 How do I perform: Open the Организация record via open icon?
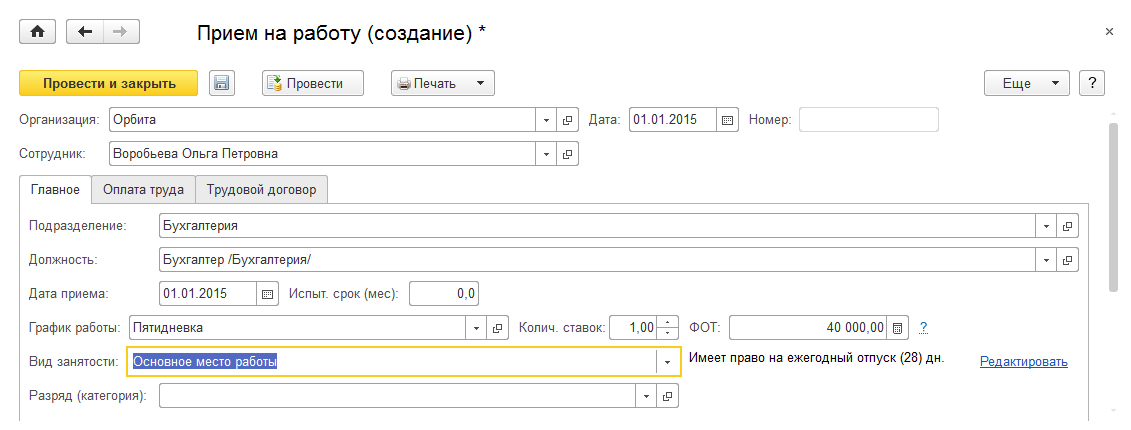pos(568,120)
